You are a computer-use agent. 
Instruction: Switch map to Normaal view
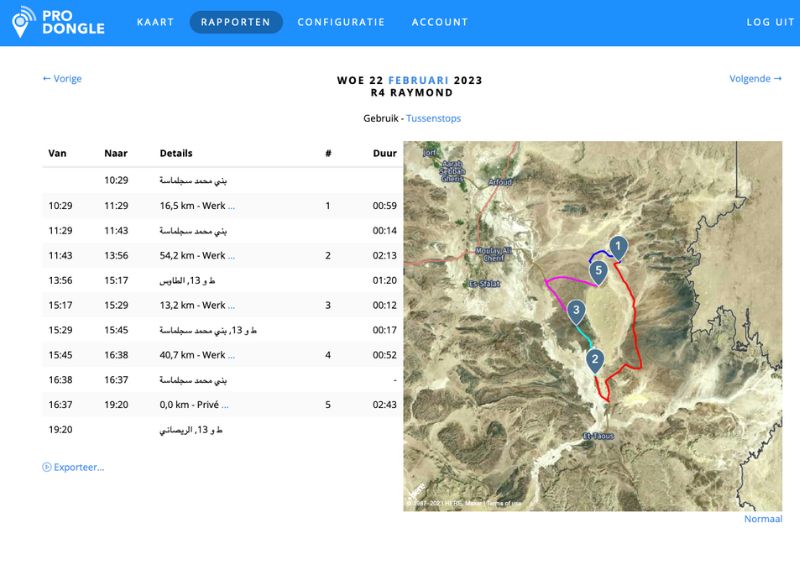(763, 519)
